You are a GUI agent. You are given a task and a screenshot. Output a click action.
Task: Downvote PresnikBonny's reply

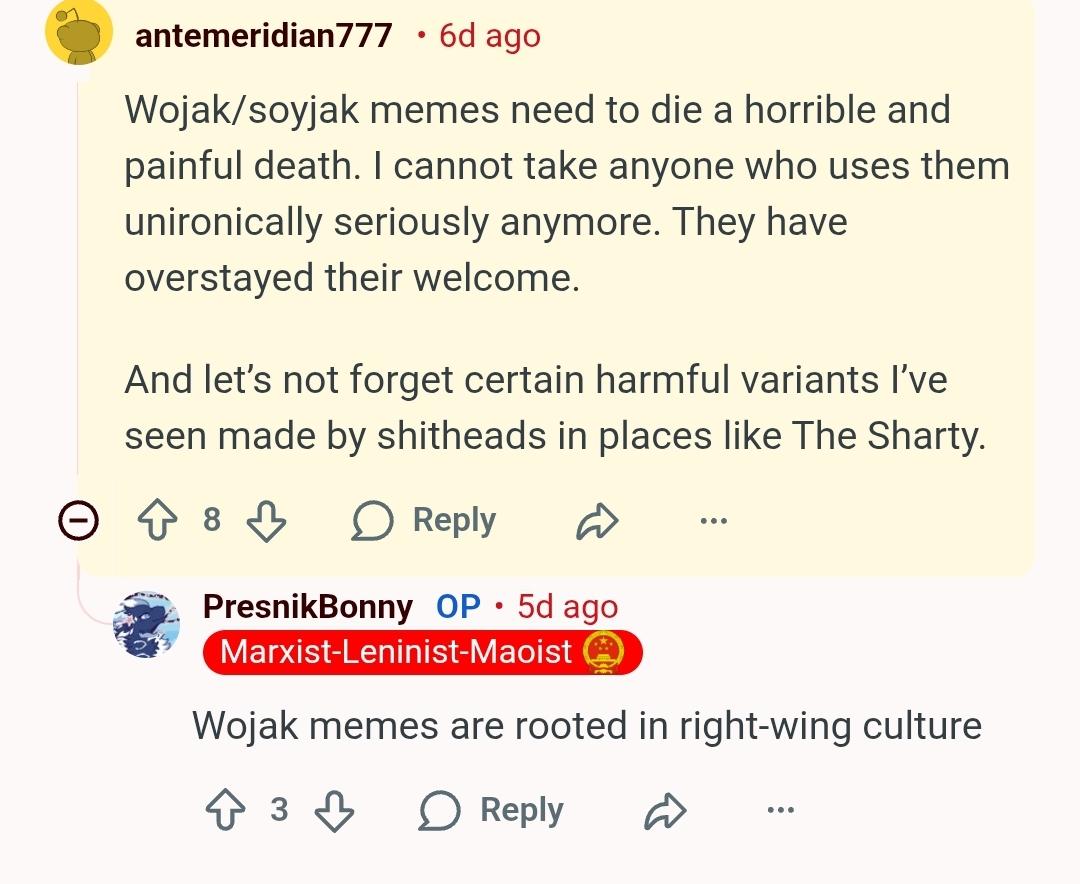[x=334, y=811]
